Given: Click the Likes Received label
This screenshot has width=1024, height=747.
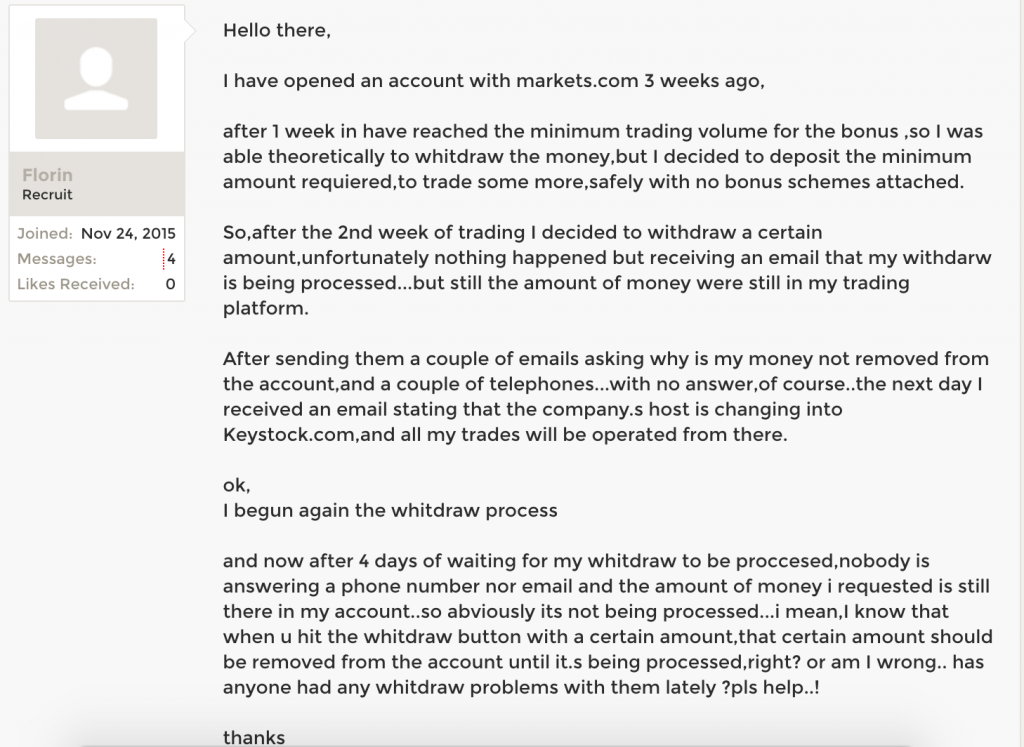Looking at the screenshot, I should point(76,284).
